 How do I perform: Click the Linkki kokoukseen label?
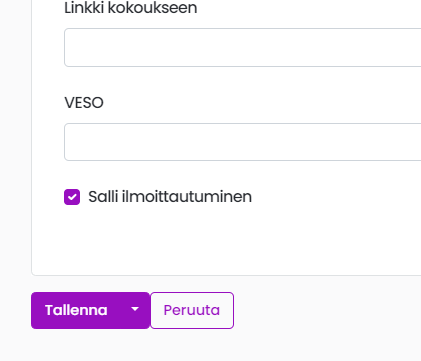(131, 8)
